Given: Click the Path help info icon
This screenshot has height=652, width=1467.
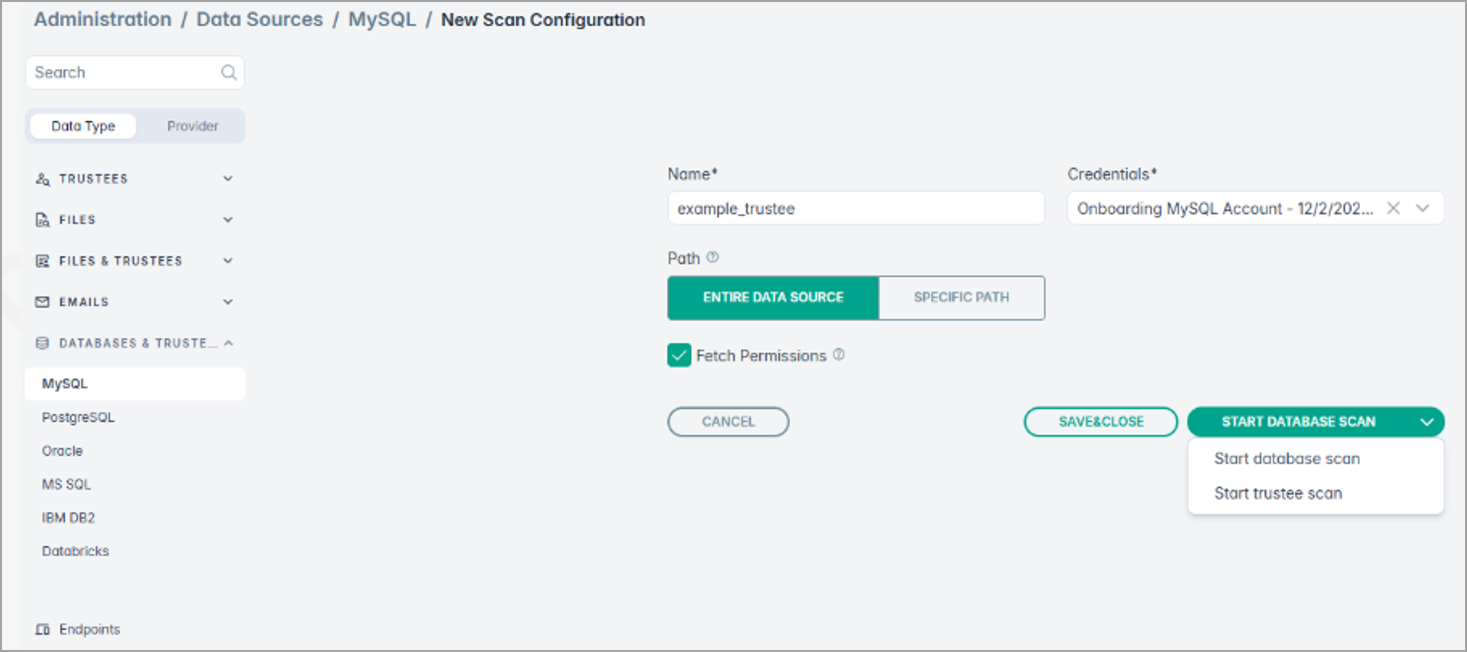Looking at the screenshot, I should point(713,258).
